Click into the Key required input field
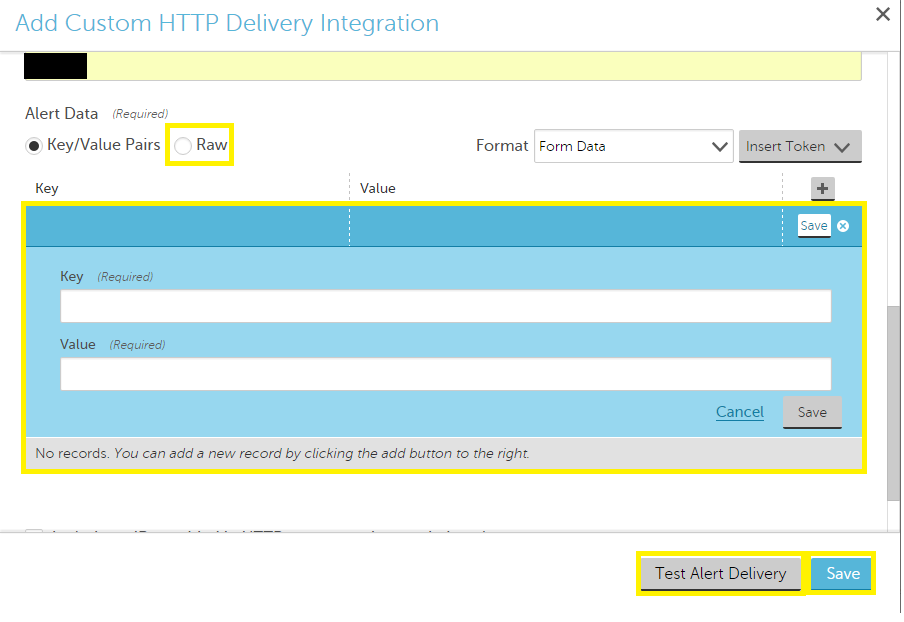904x622 pixels. (x=445, y=306)
